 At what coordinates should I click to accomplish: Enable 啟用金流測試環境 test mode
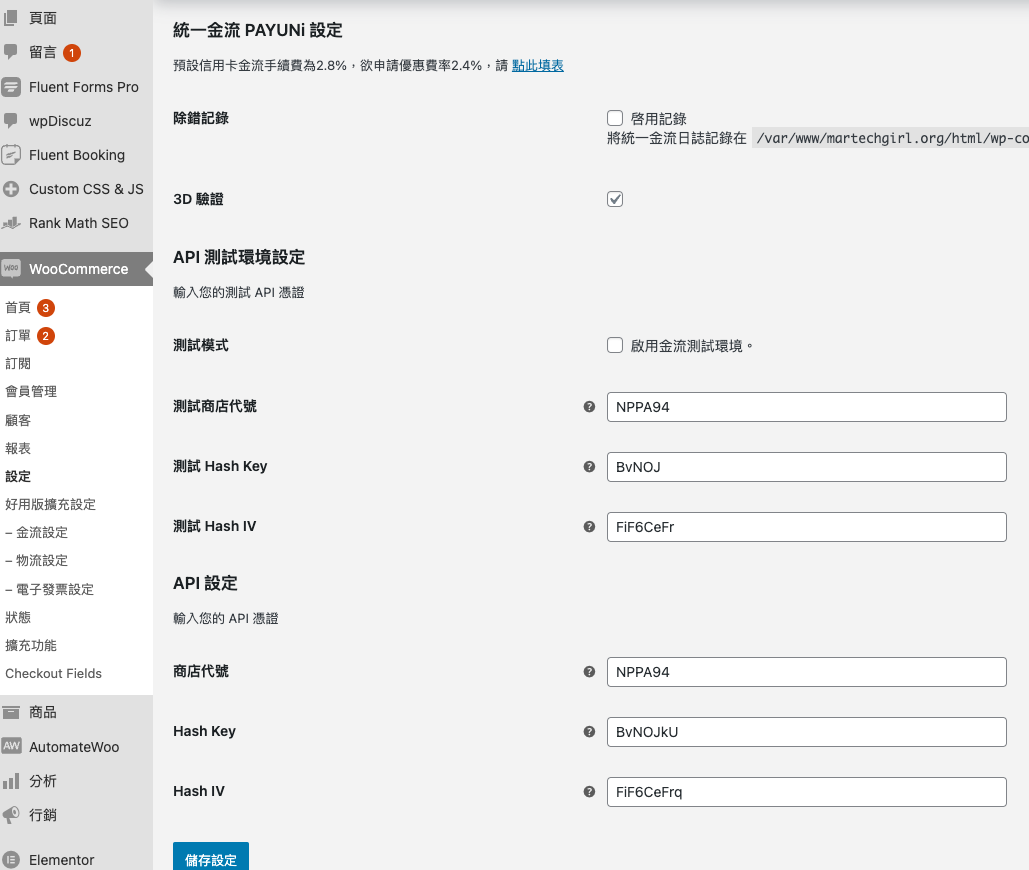(x=615, y=346)
